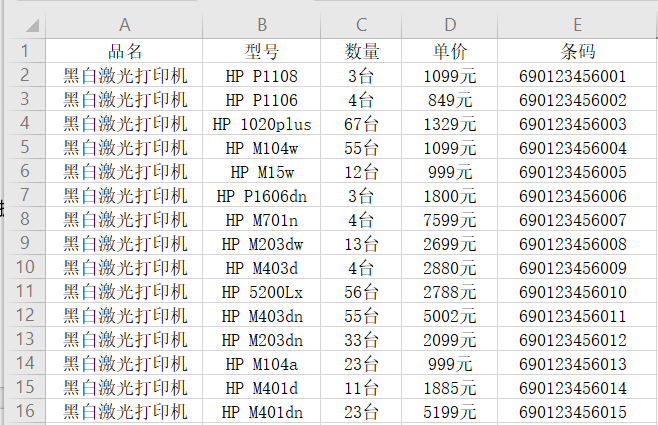Select column B header
Screen dimensions: 658x425
(262, 25)
